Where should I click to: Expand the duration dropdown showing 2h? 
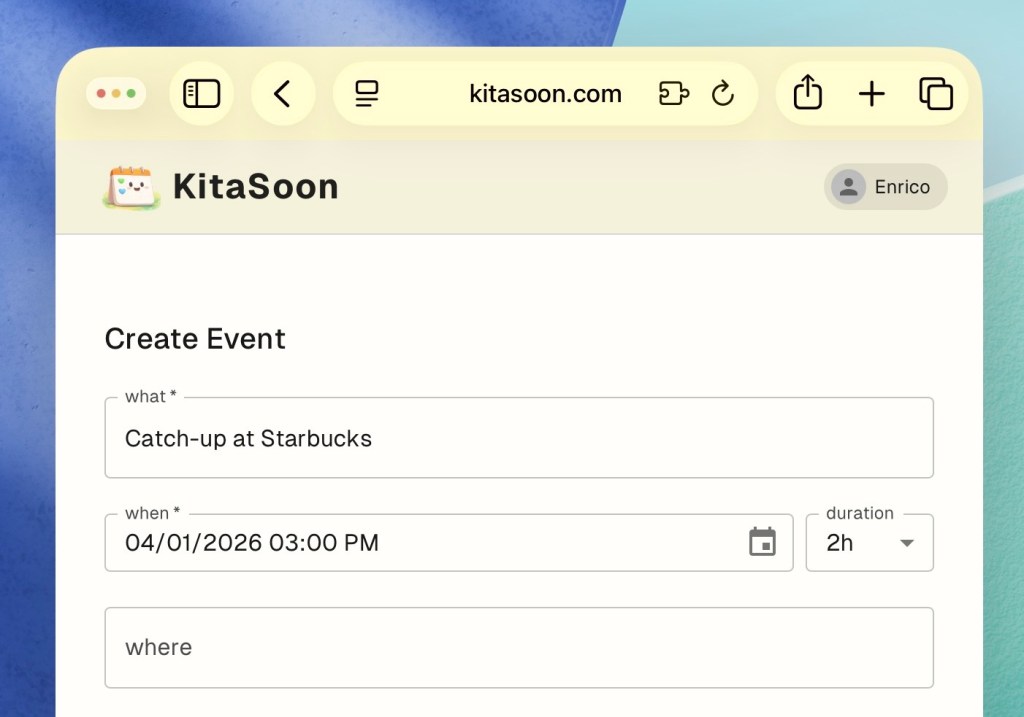point(869,543)
